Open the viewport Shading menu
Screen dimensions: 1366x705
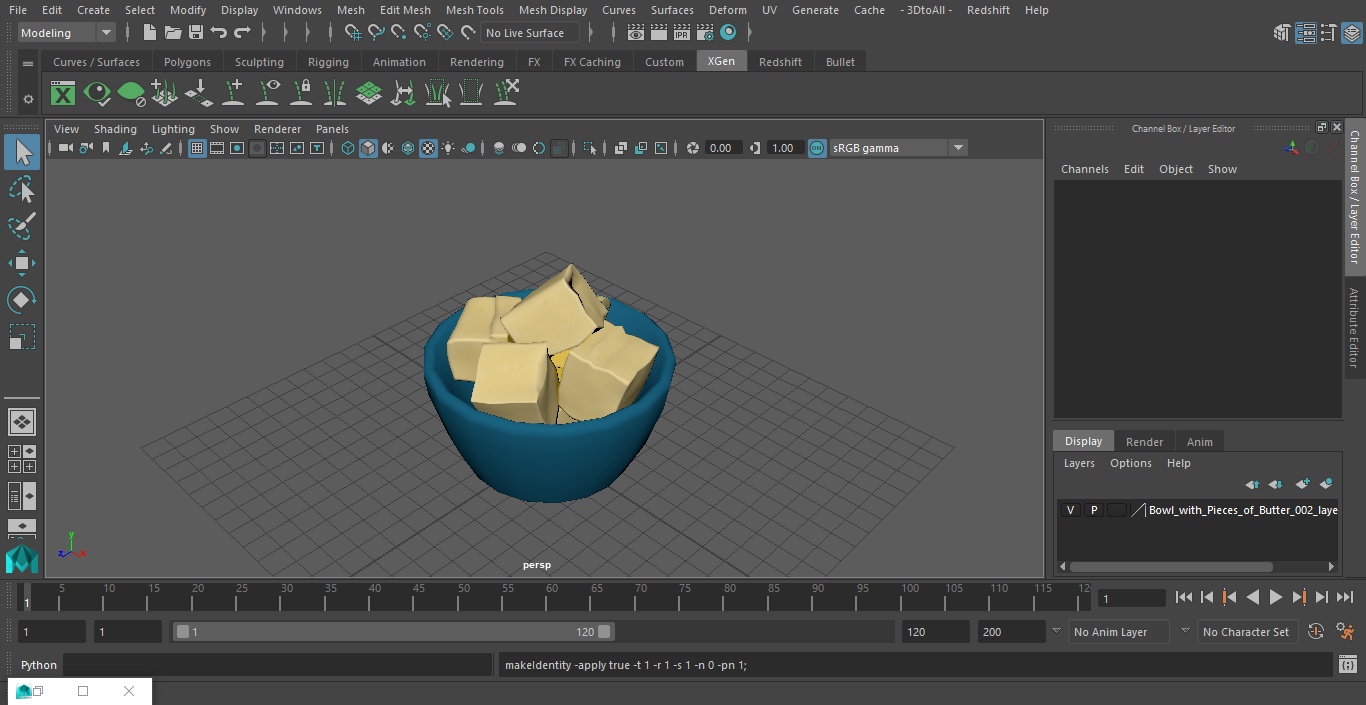(115, 129)
